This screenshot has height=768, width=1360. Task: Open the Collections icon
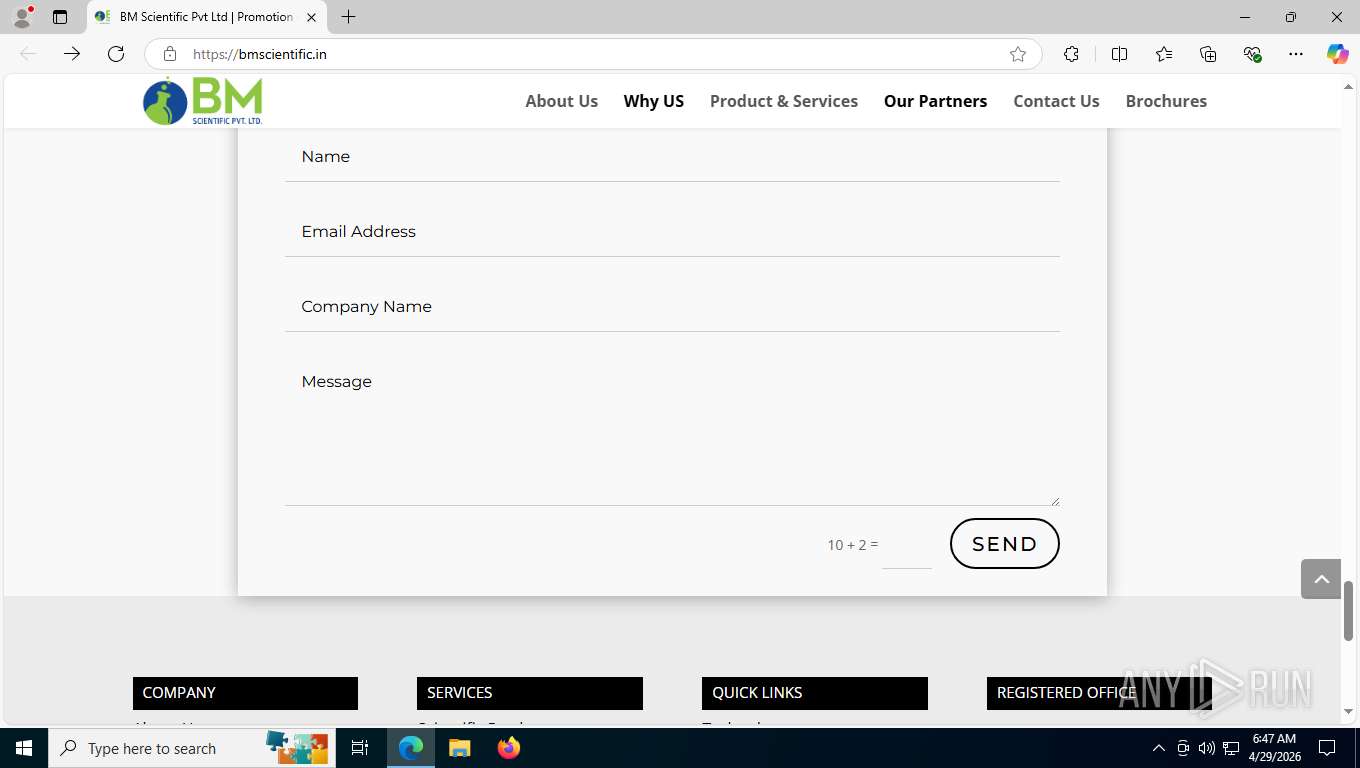(x=1208, y=54)
